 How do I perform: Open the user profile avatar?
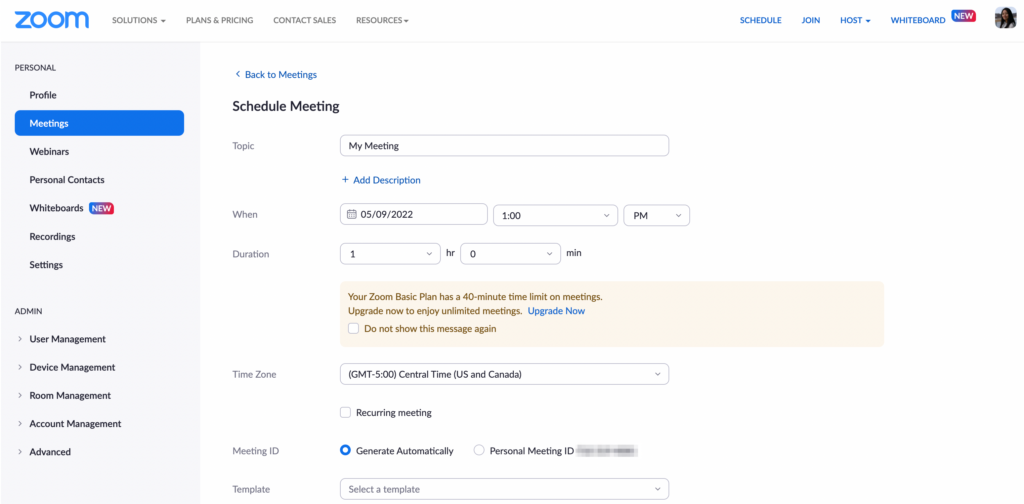pyautogui.click(x=1004, y=18)
